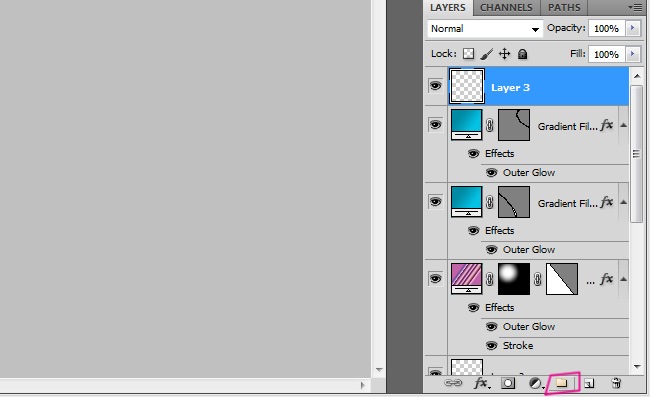This screenshot has height=397, width=650.
Task: Hide the pink pattern fill layer
Action: pyautogui.click(x=435, y=278)
